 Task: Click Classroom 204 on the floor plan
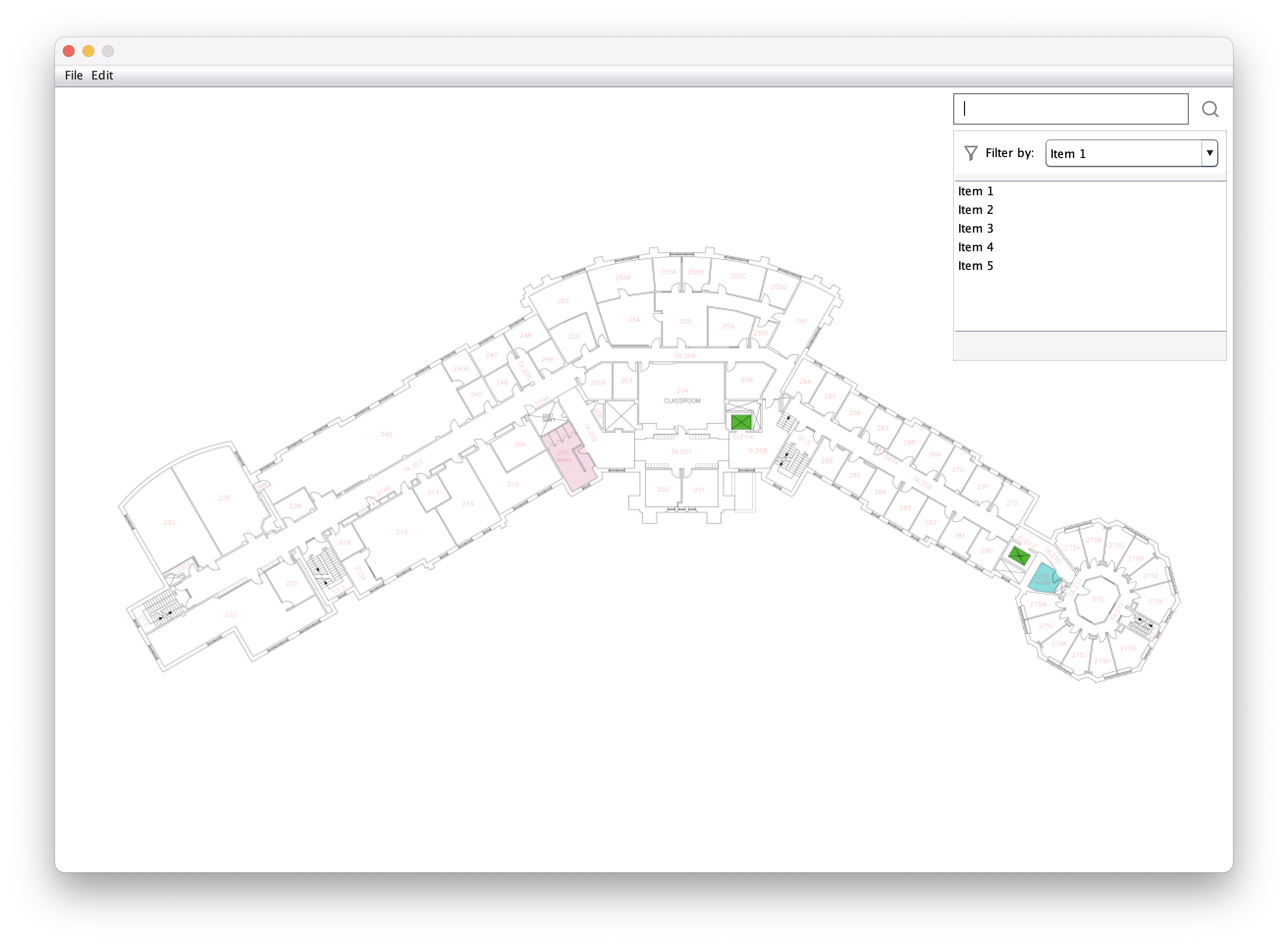click(681, 396)
